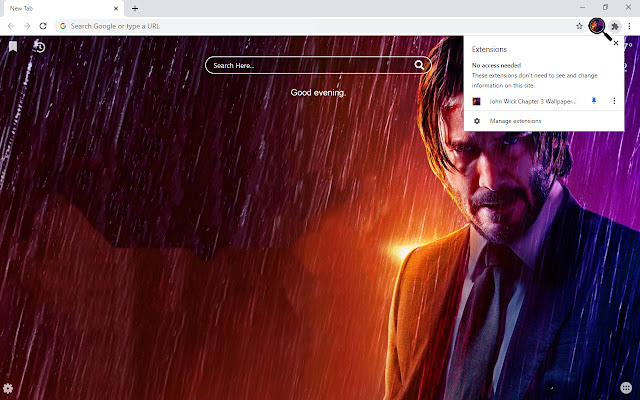Click the browser forward arrow

[27, 26]
